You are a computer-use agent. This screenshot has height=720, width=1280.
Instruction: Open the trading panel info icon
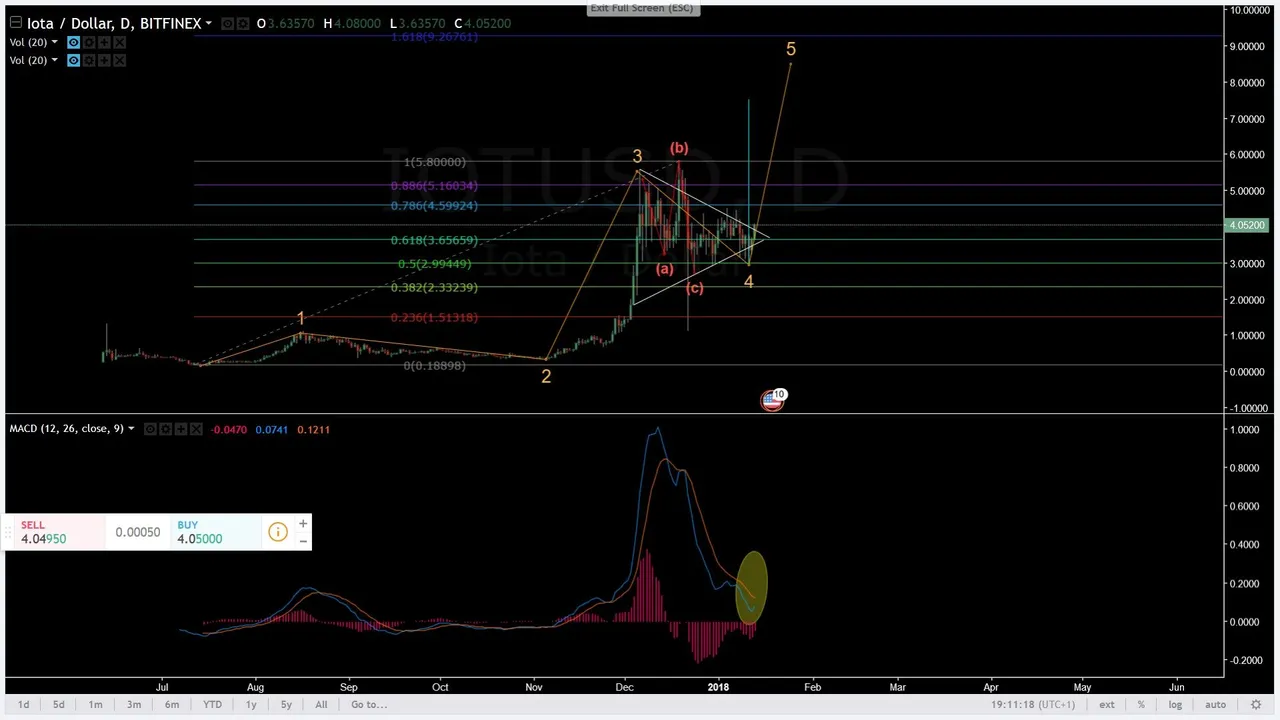[x=277, y=532]
